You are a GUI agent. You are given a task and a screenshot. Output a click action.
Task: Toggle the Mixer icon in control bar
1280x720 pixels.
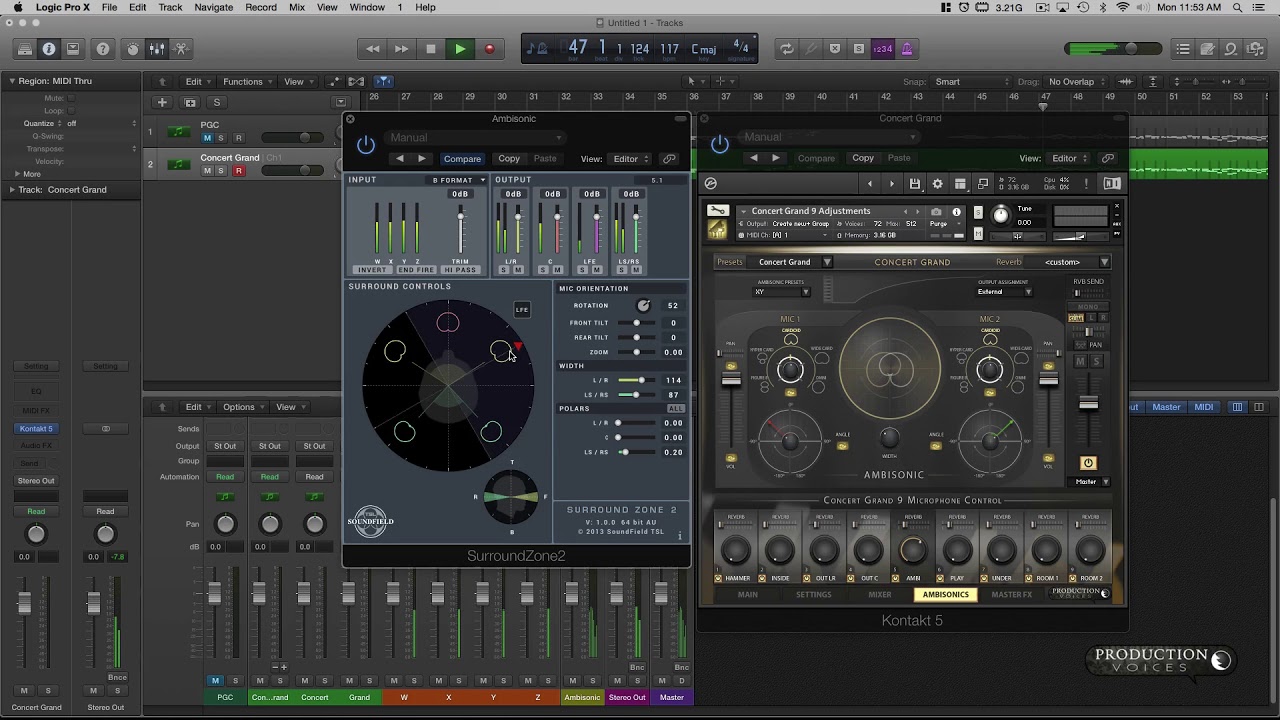click(157, 49)
